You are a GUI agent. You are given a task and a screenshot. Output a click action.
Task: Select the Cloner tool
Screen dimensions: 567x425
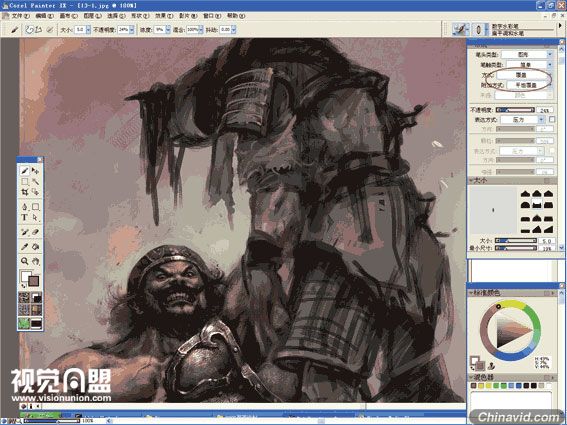25,232
